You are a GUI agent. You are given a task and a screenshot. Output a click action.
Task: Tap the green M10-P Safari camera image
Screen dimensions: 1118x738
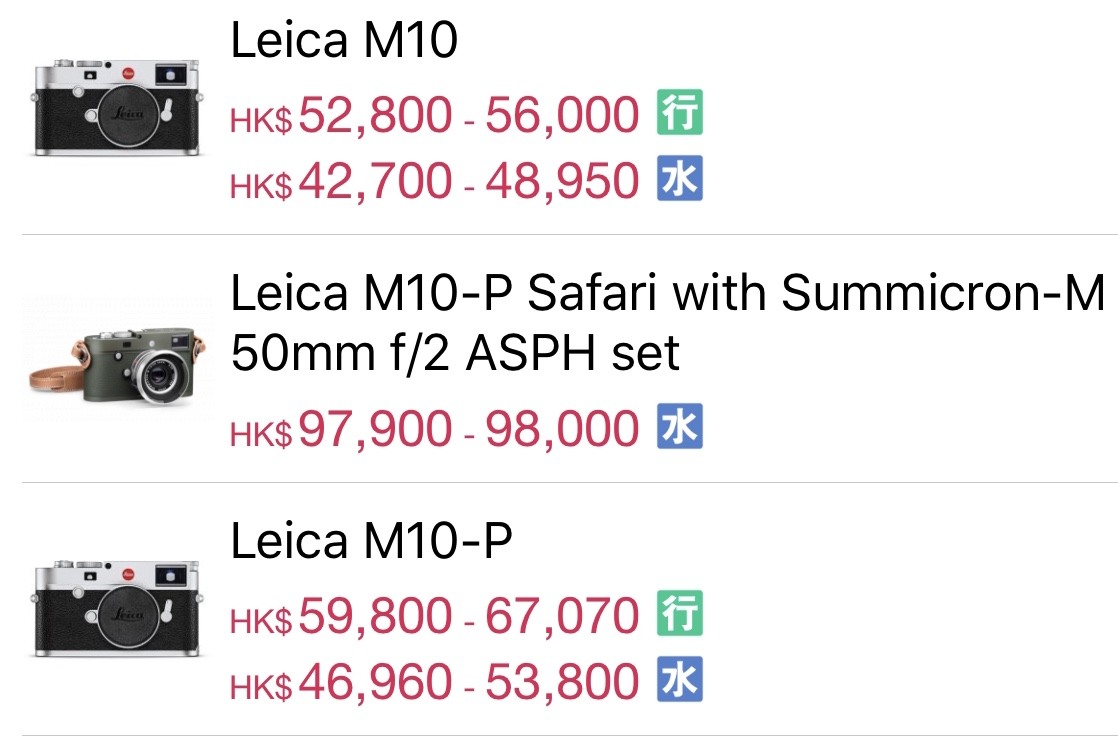click(116, 360)
